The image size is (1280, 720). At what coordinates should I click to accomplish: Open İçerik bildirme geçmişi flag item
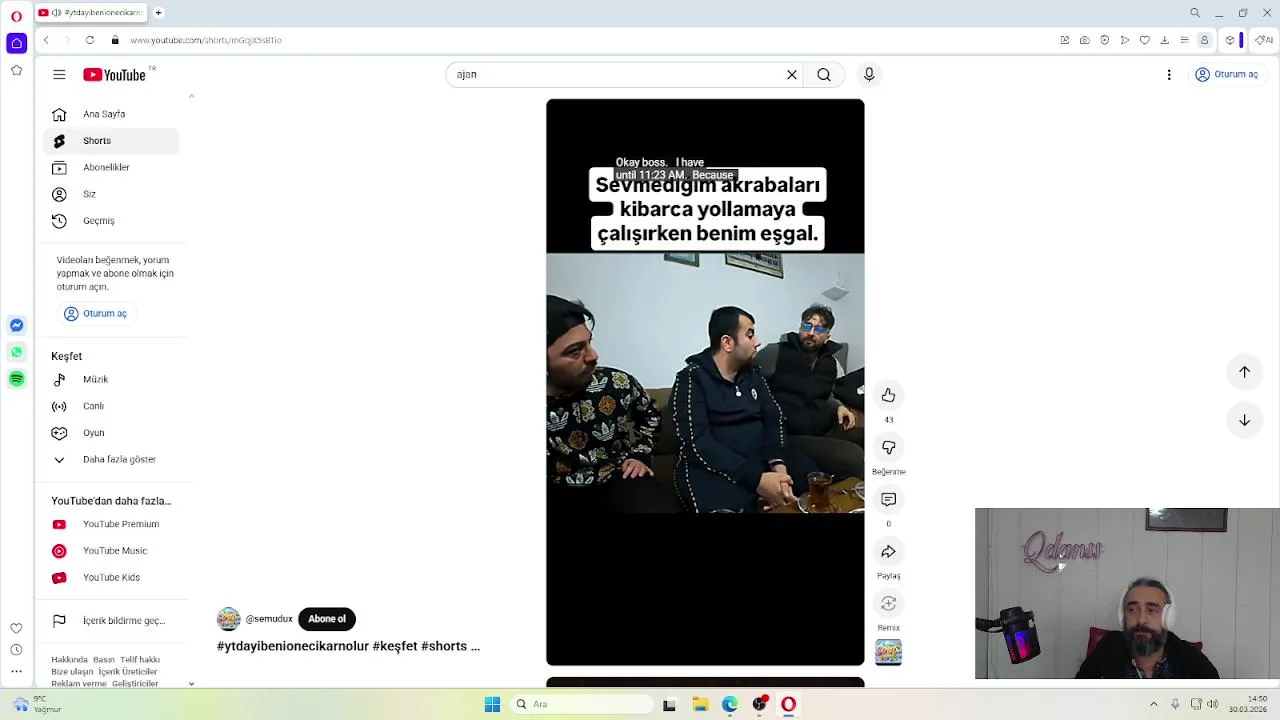click(x=111, y=621)
